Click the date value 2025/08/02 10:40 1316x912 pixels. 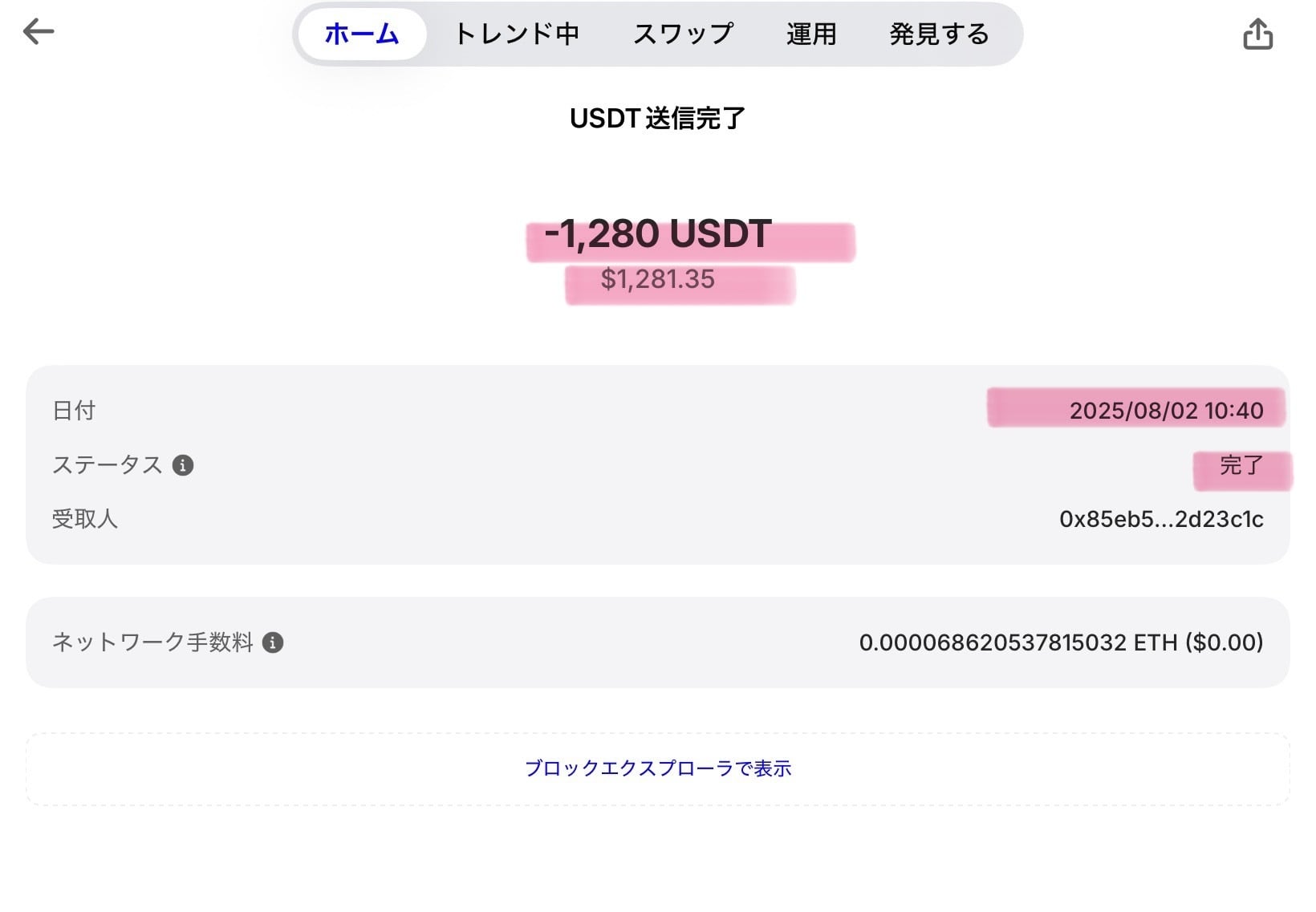coord(1166,411)
